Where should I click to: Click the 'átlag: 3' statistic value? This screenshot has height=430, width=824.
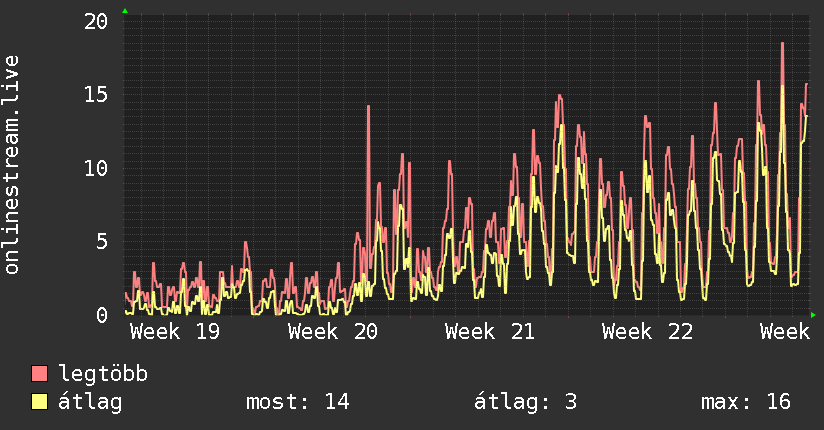coord(525,402)
